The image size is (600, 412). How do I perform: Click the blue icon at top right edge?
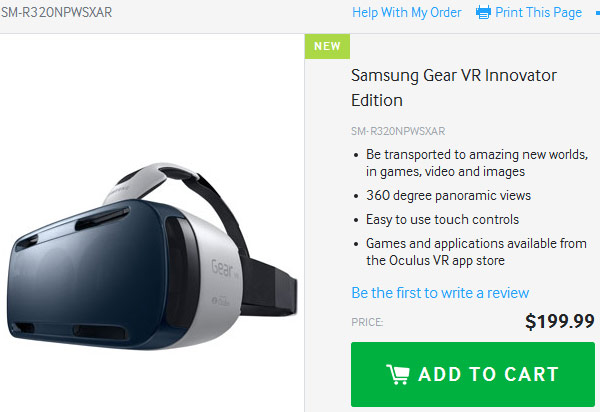597,13
